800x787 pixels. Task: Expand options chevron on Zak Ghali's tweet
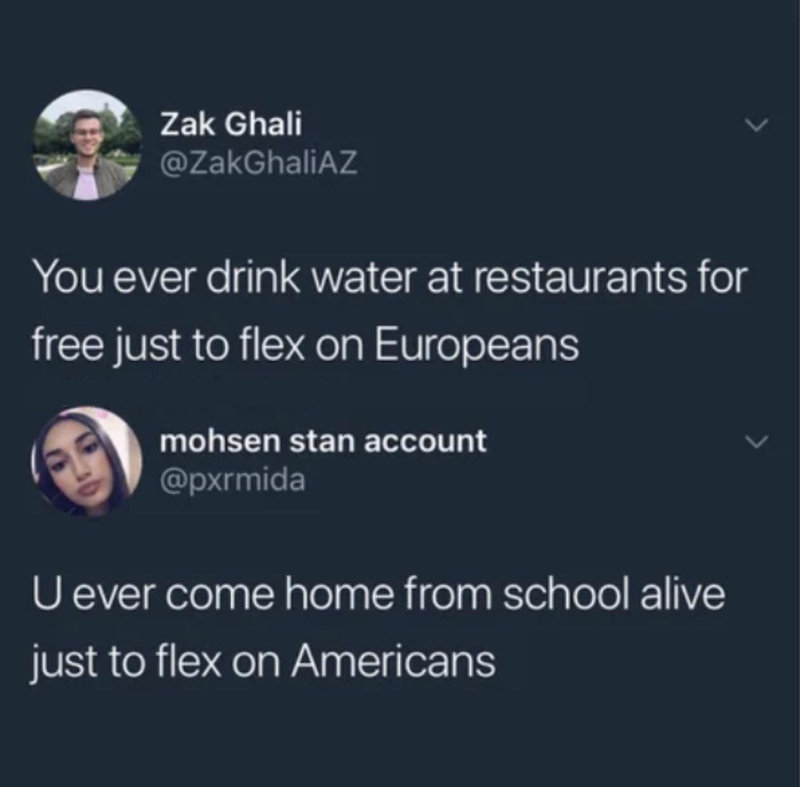[756, 125]
